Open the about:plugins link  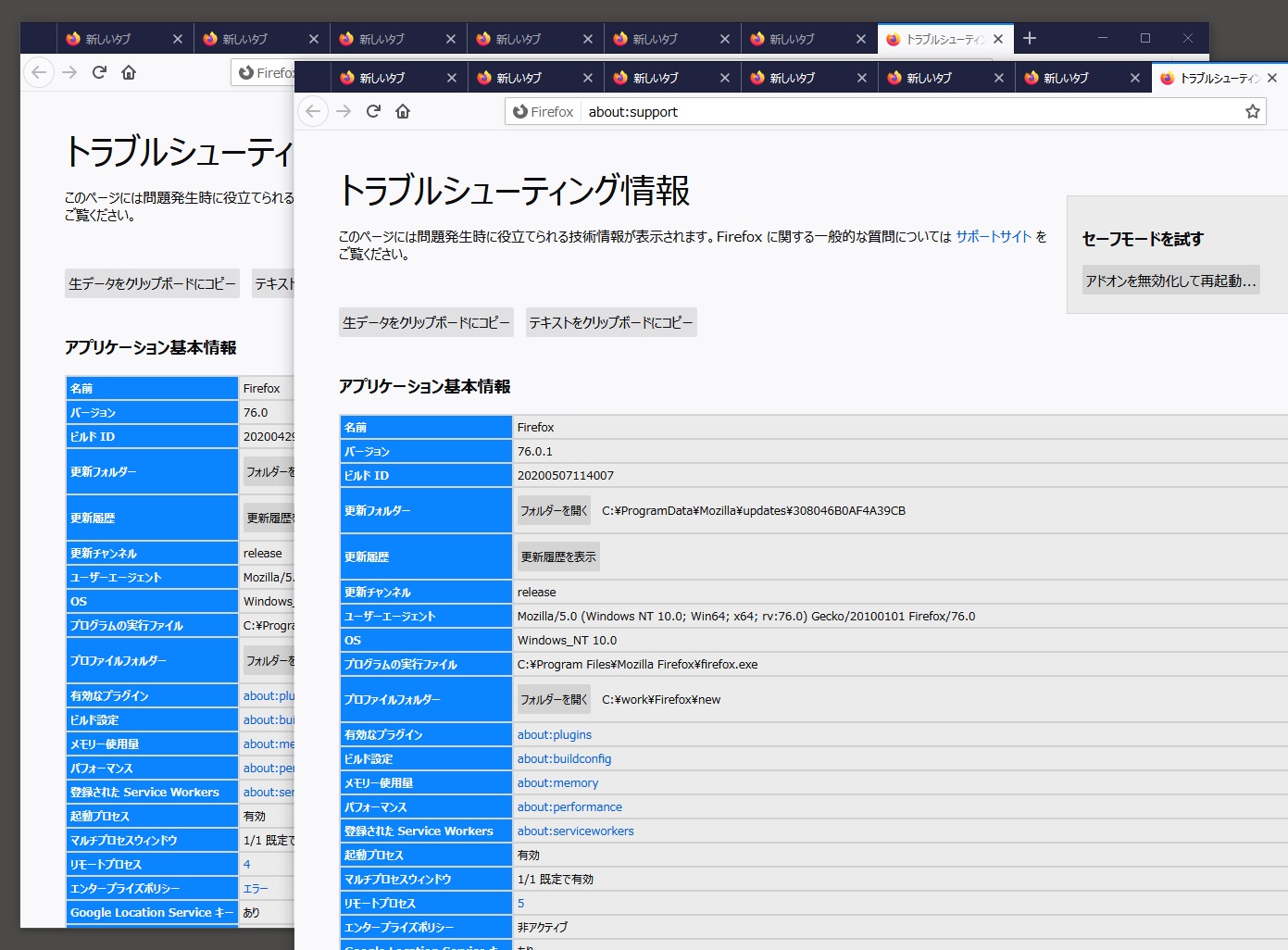click(x=554, y=734)
